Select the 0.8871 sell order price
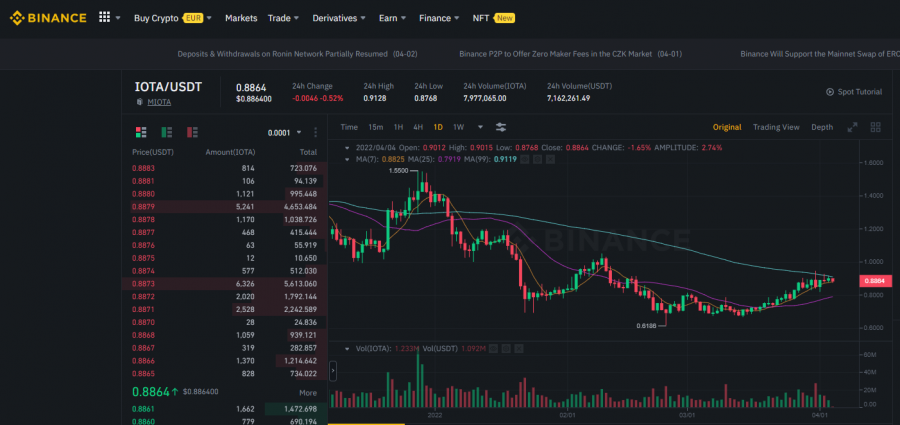This screenshot has width=900, height=425. tap(143, 309)
